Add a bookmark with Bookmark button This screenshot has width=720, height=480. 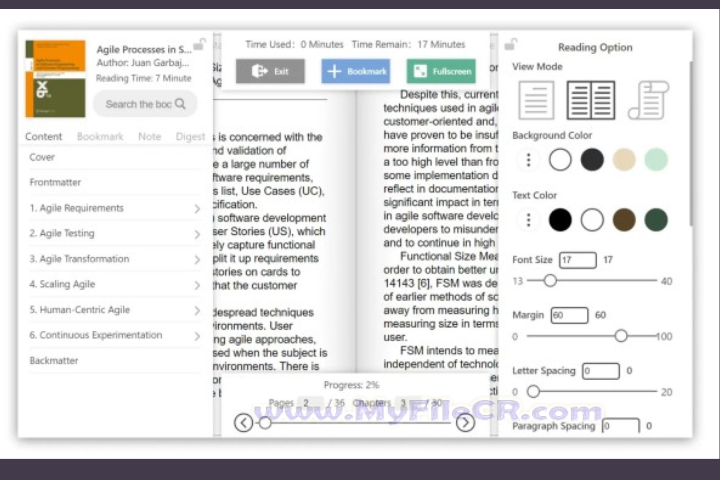(355, 71)
